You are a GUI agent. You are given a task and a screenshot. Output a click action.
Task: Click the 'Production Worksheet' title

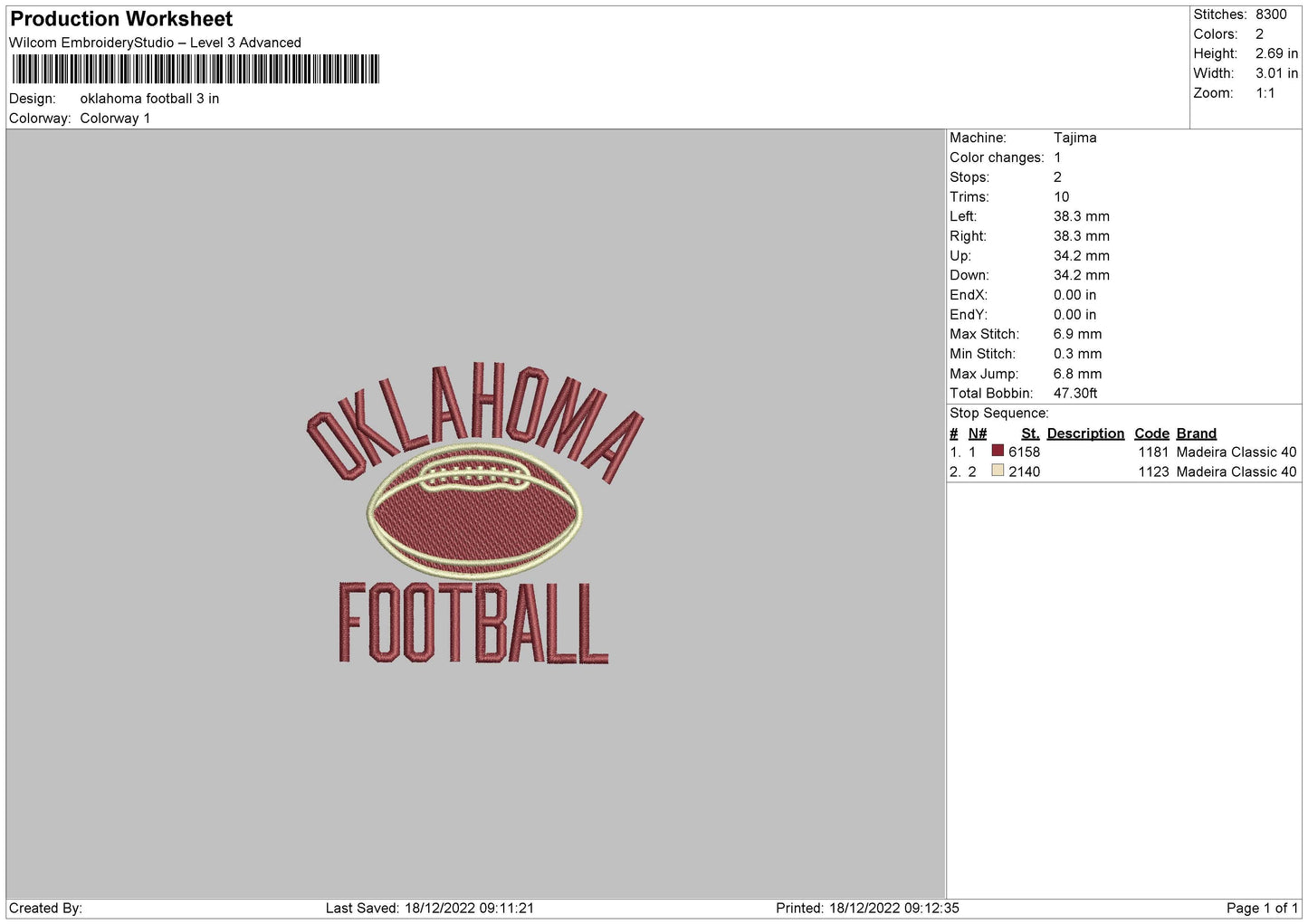tap(121, 19)
